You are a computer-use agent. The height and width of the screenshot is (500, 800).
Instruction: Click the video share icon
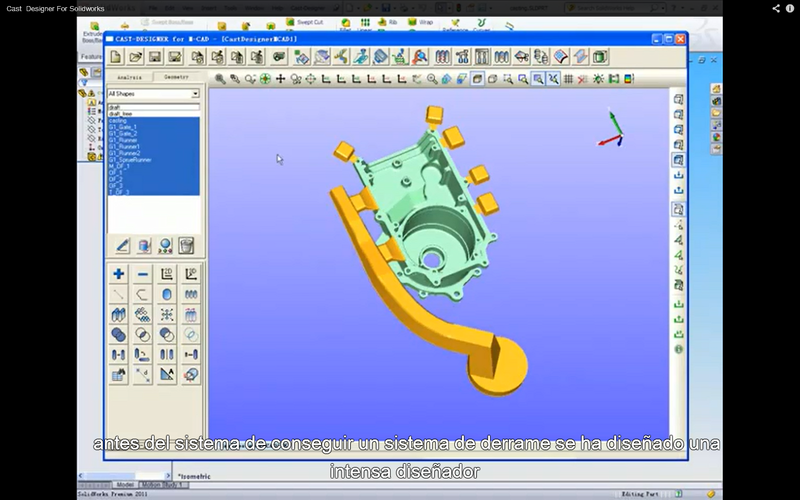776,8
